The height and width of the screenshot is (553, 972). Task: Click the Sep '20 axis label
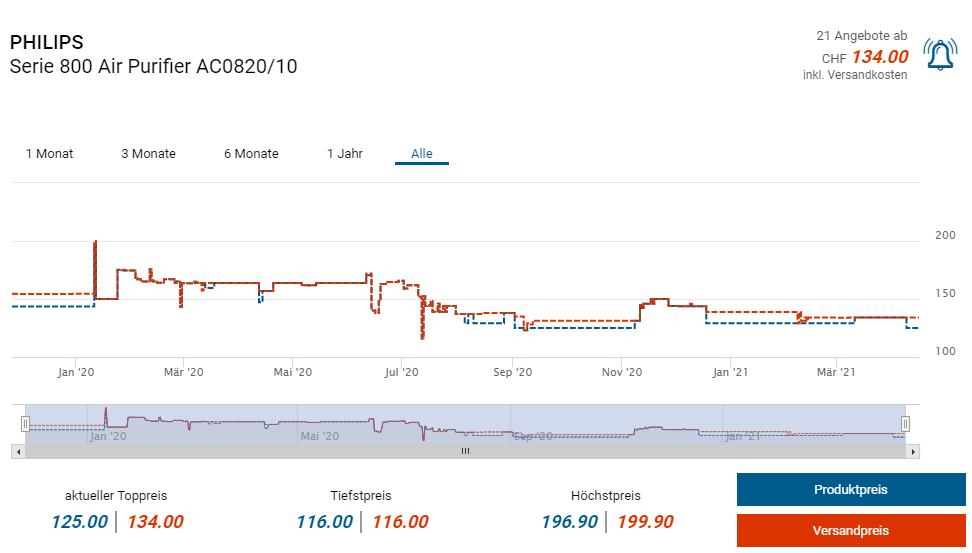tap(513, 372)
